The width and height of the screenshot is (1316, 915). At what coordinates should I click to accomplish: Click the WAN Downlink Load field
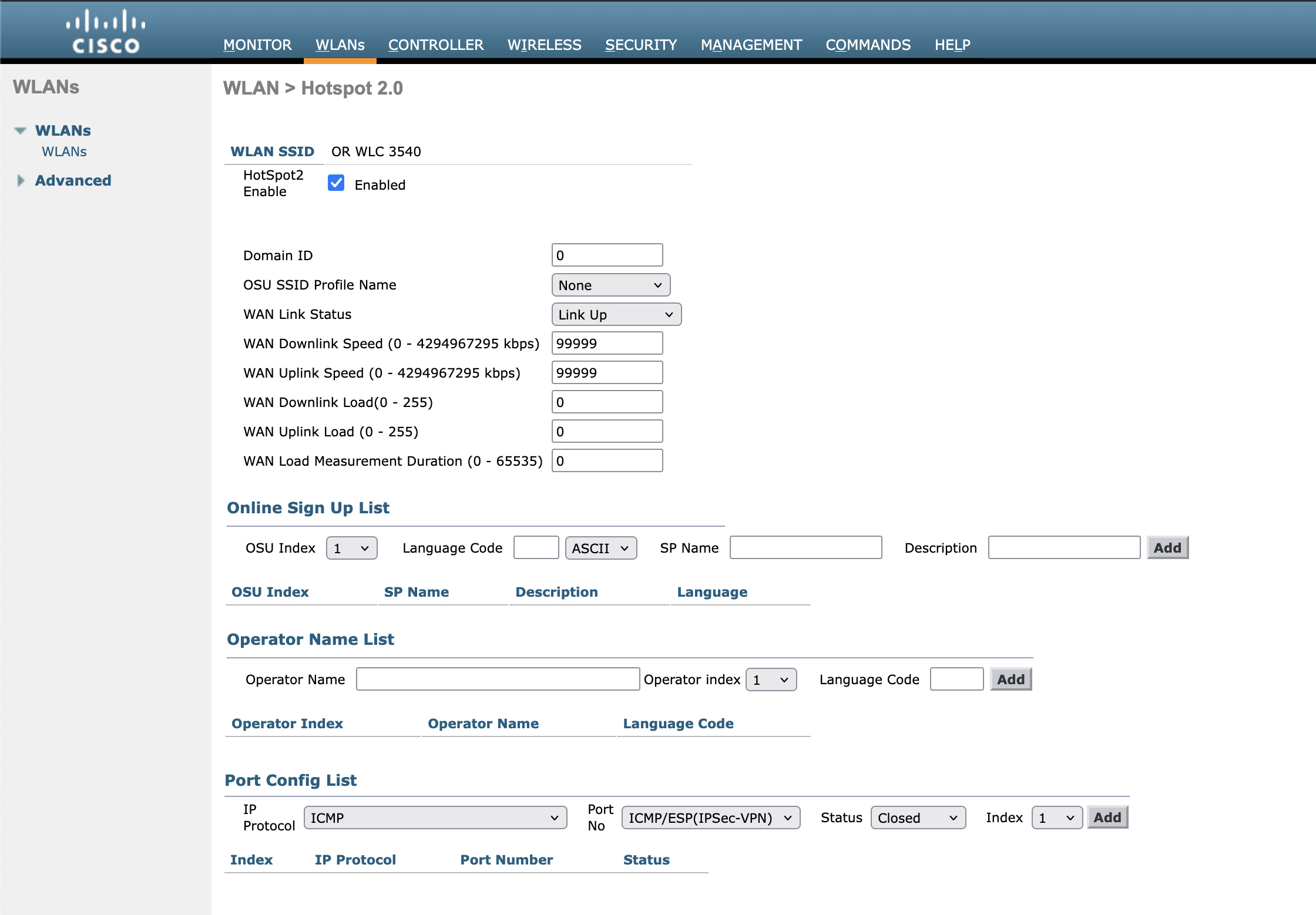click(x=607, y=402)
